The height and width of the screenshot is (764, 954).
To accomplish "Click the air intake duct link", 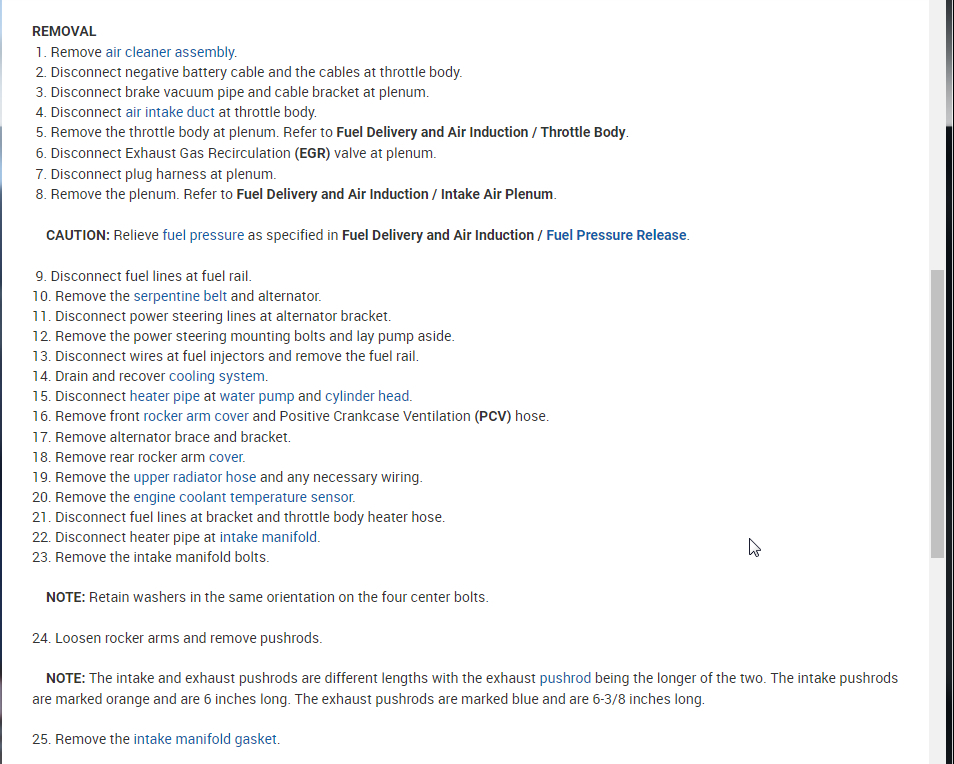I will tap(170, 112).
